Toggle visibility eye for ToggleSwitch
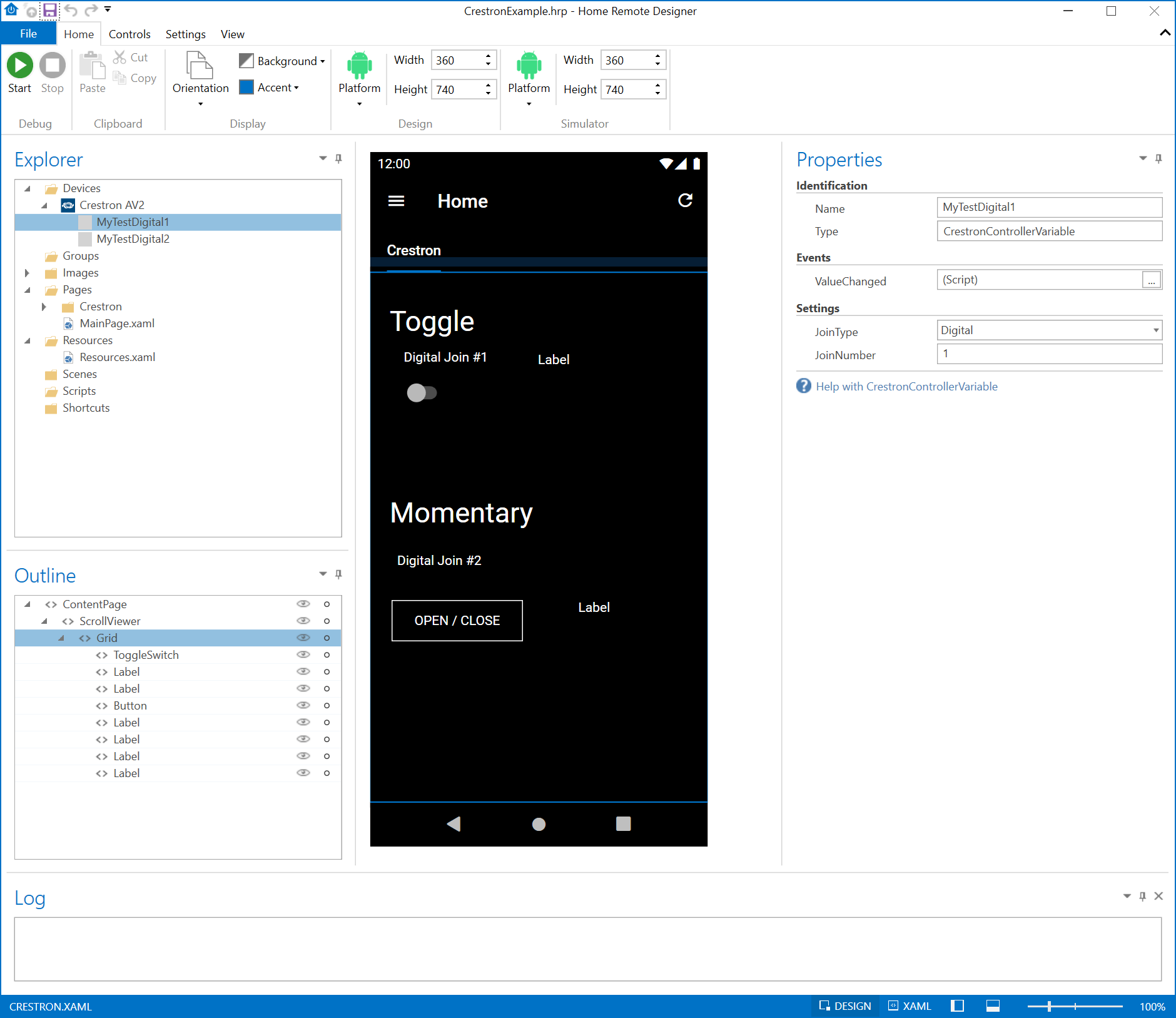 (303, 654)
